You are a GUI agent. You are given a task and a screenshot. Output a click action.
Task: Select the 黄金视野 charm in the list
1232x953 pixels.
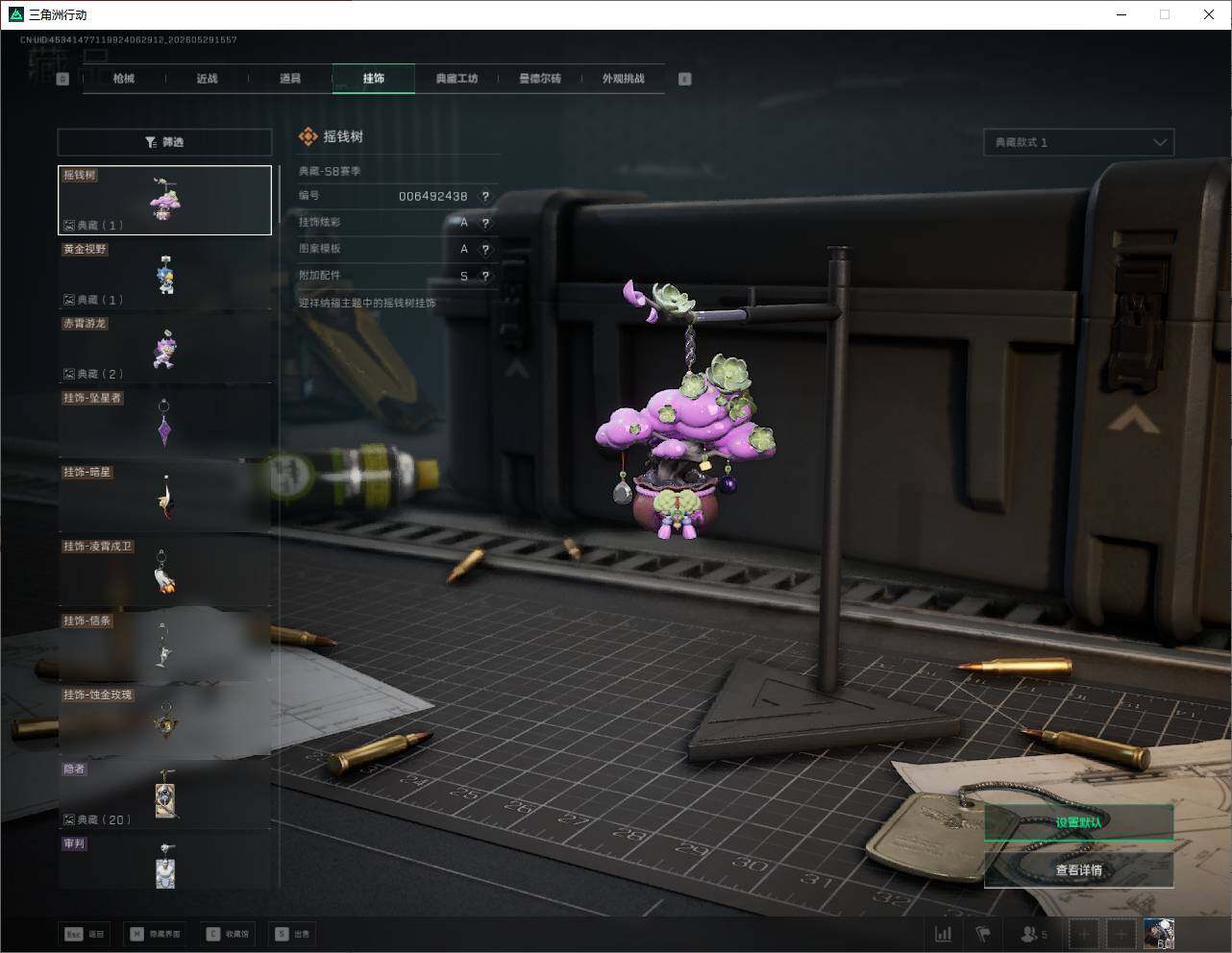coord(164,275)
